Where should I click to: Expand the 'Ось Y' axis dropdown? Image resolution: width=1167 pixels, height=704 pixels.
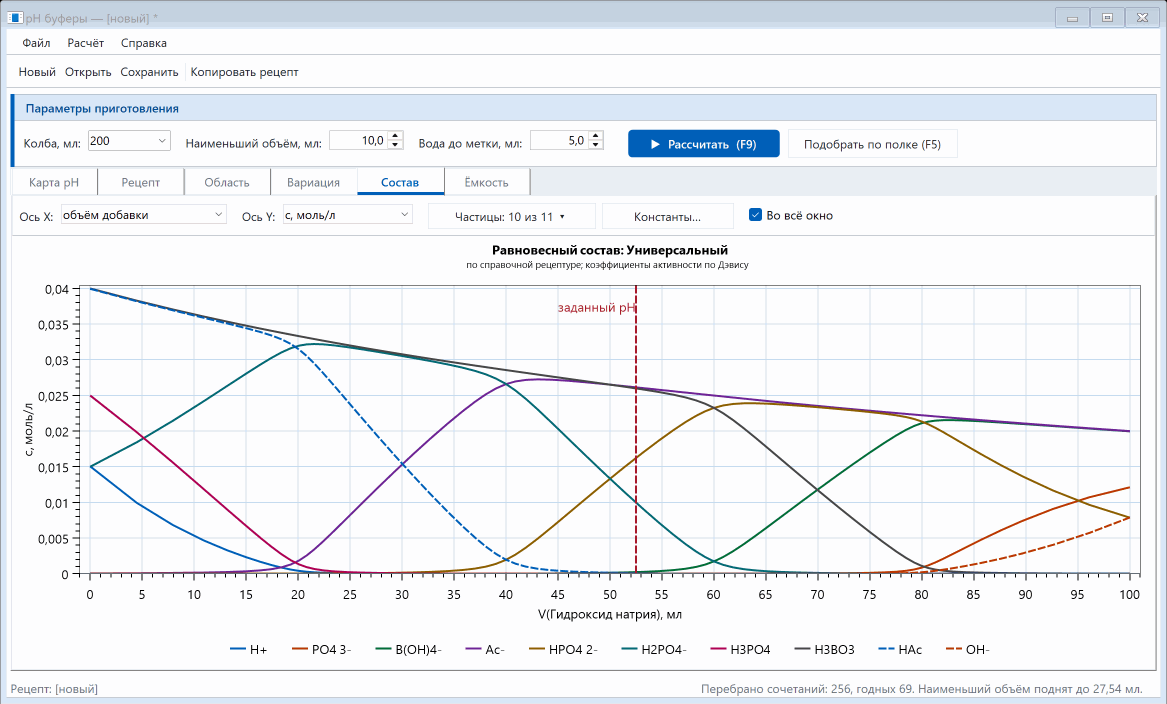348,215
